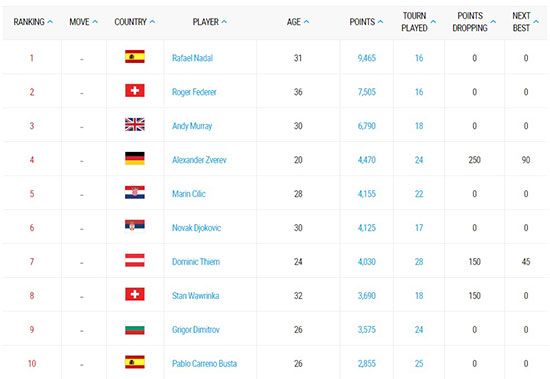Viewport: 550px width, 379px height.
Task: Open Nadal's 9,465 points breakdown
Action: pyautogui.click(x=367, y=58)
